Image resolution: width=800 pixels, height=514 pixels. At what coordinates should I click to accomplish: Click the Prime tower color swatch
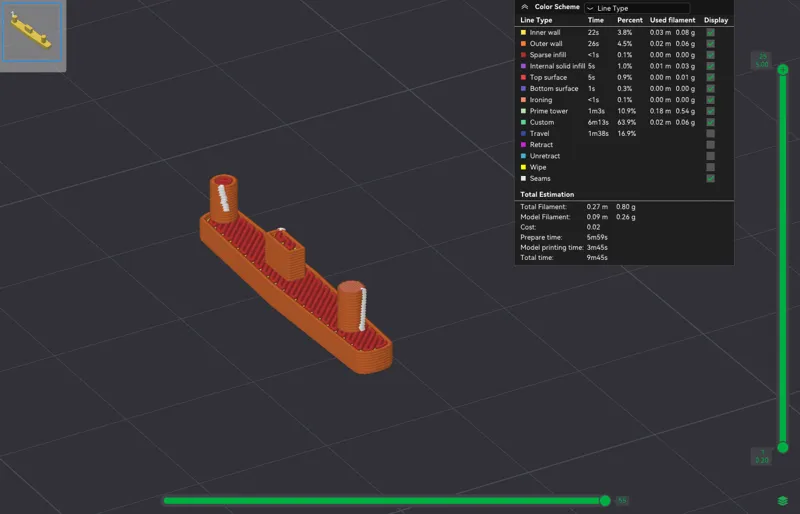[x=523, y=111]
